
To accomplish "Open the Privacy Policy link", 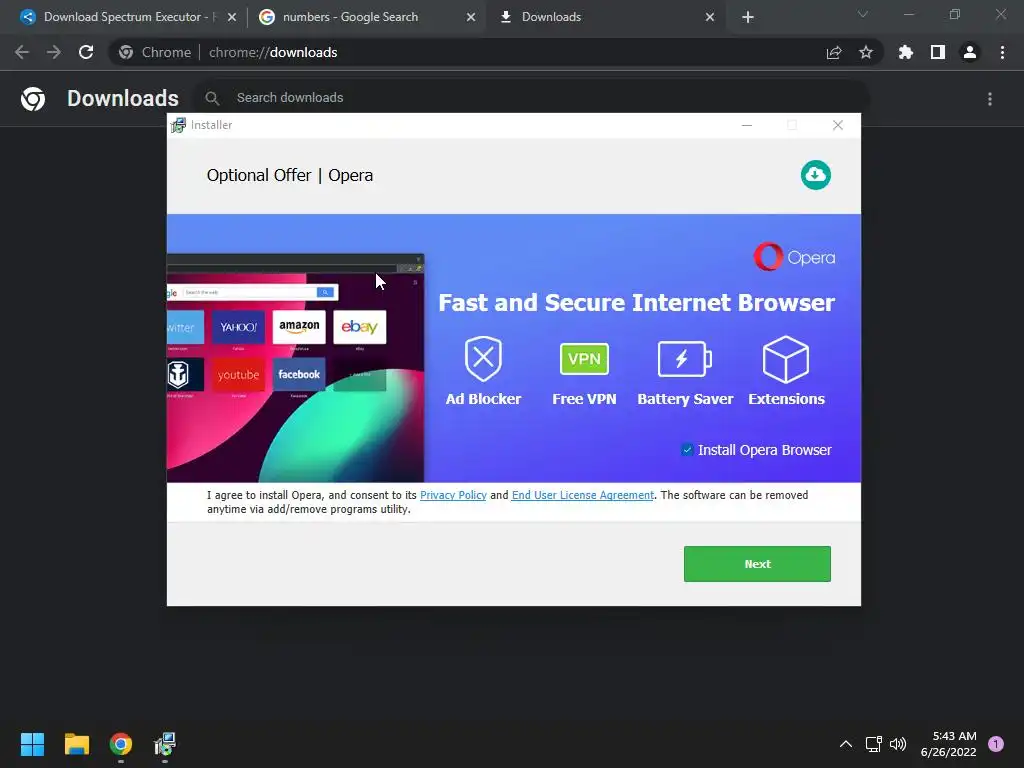I will click(x=453, y=495).
